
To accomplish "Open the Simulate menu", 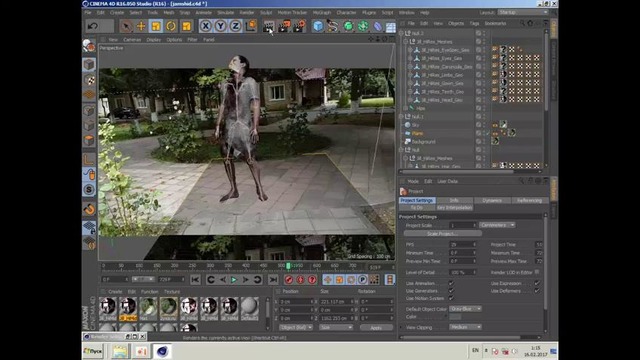I will (225, 13).
